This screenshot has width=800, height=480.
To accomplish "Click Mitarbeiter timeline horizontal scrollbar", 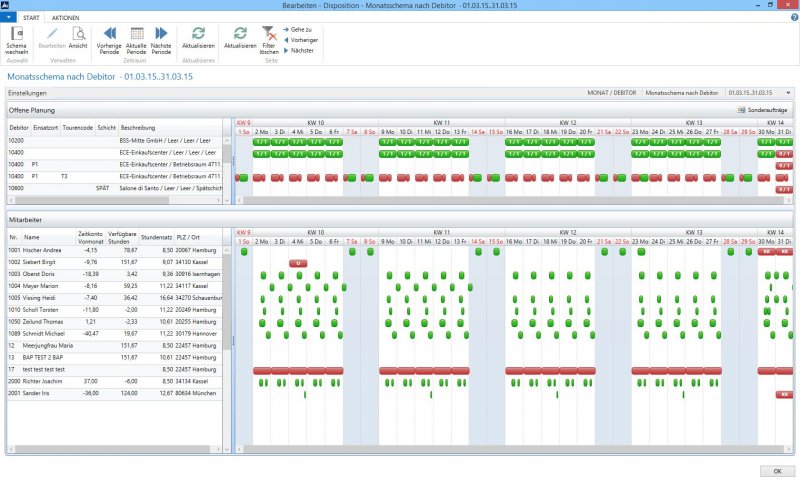I will (x=514, y=449).
